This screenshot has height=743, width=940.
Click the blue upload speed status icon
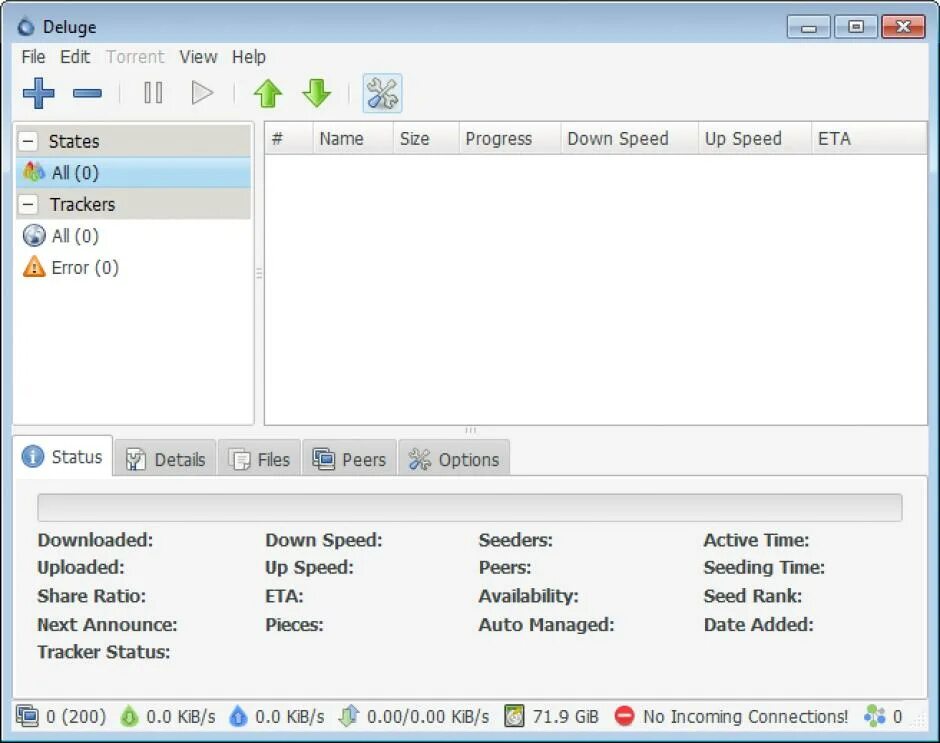click(238, 716)
